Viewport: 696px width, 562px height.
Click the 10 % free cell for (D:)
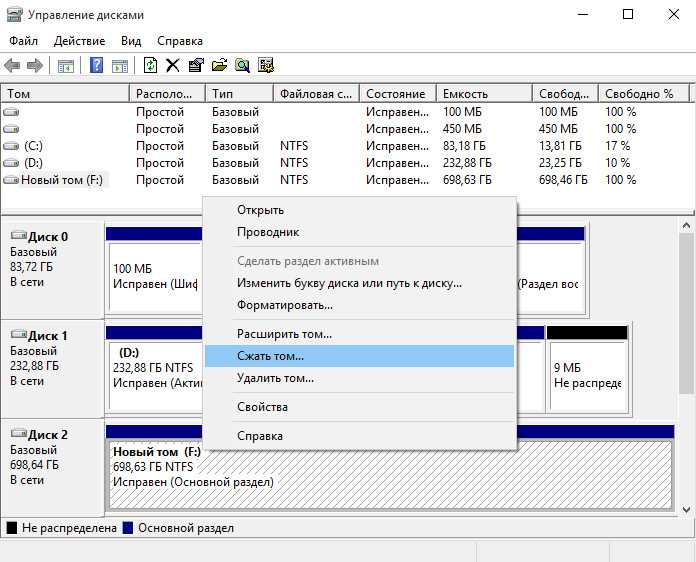tap(617, 163)
